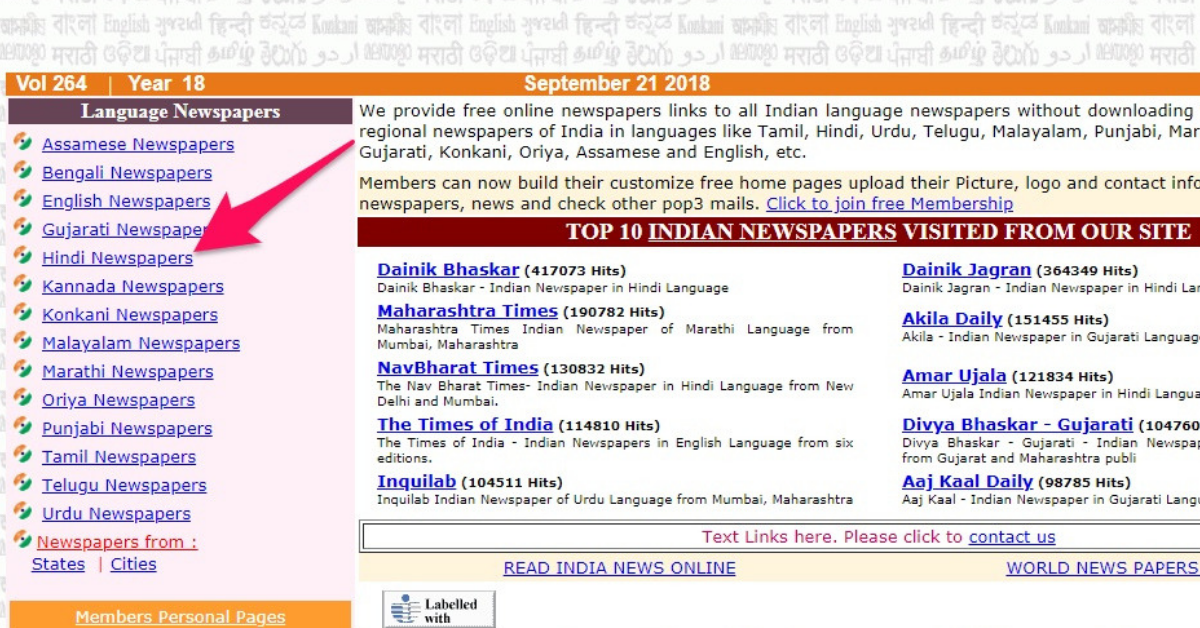The image size is (1200, 628).
Task: Open the Urdu Newspapers link
Action: pyautogui.click(x=116, y=514)
